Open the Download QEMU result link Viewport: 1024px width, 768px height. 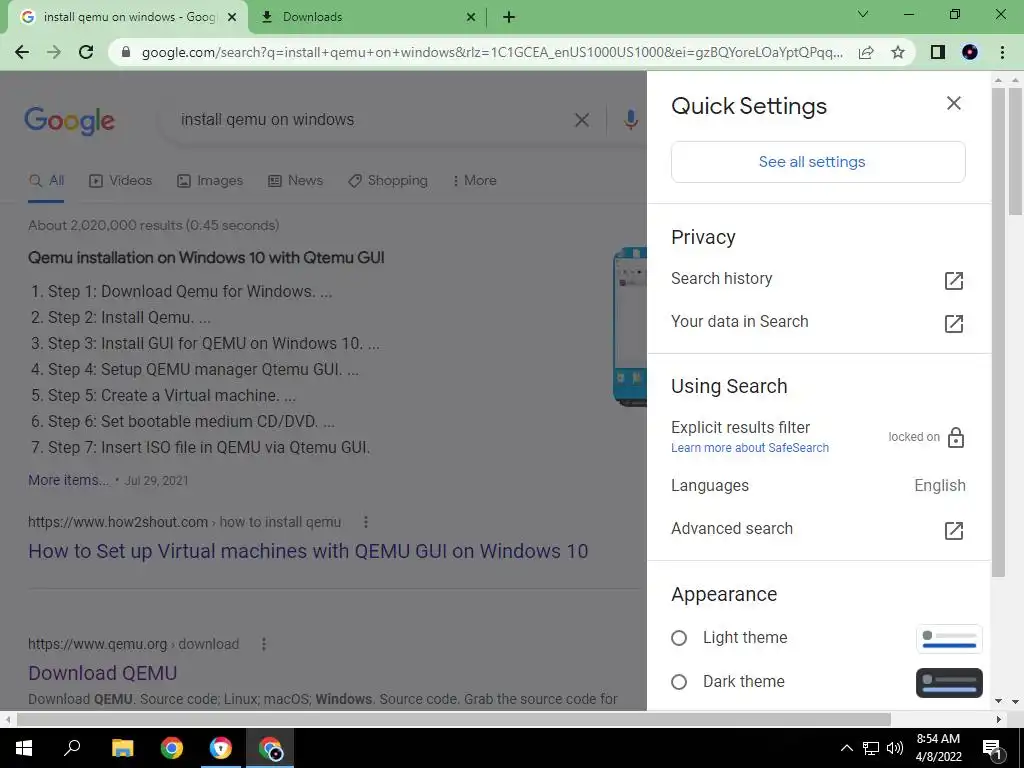(103, 673)
